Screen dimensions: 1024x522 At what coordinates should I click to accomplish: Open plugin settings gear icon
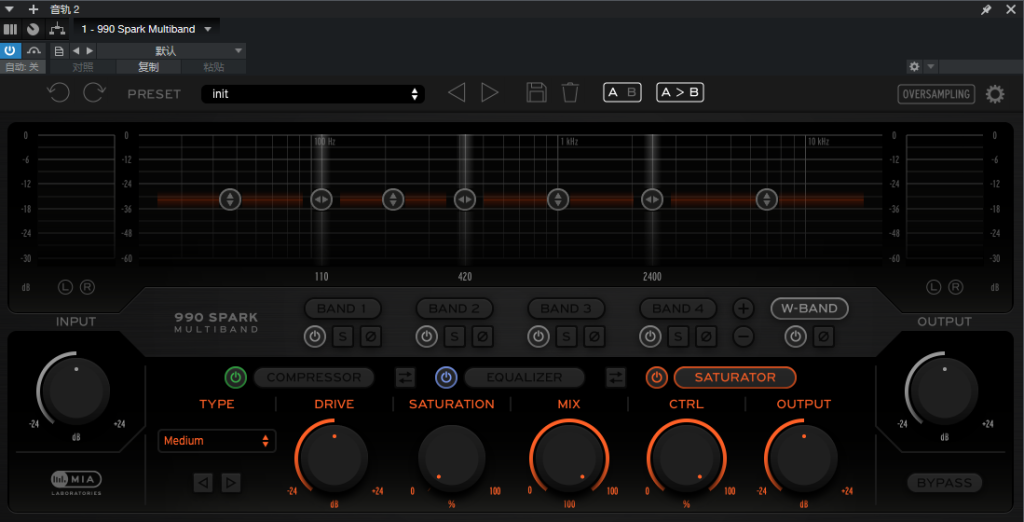995,94
